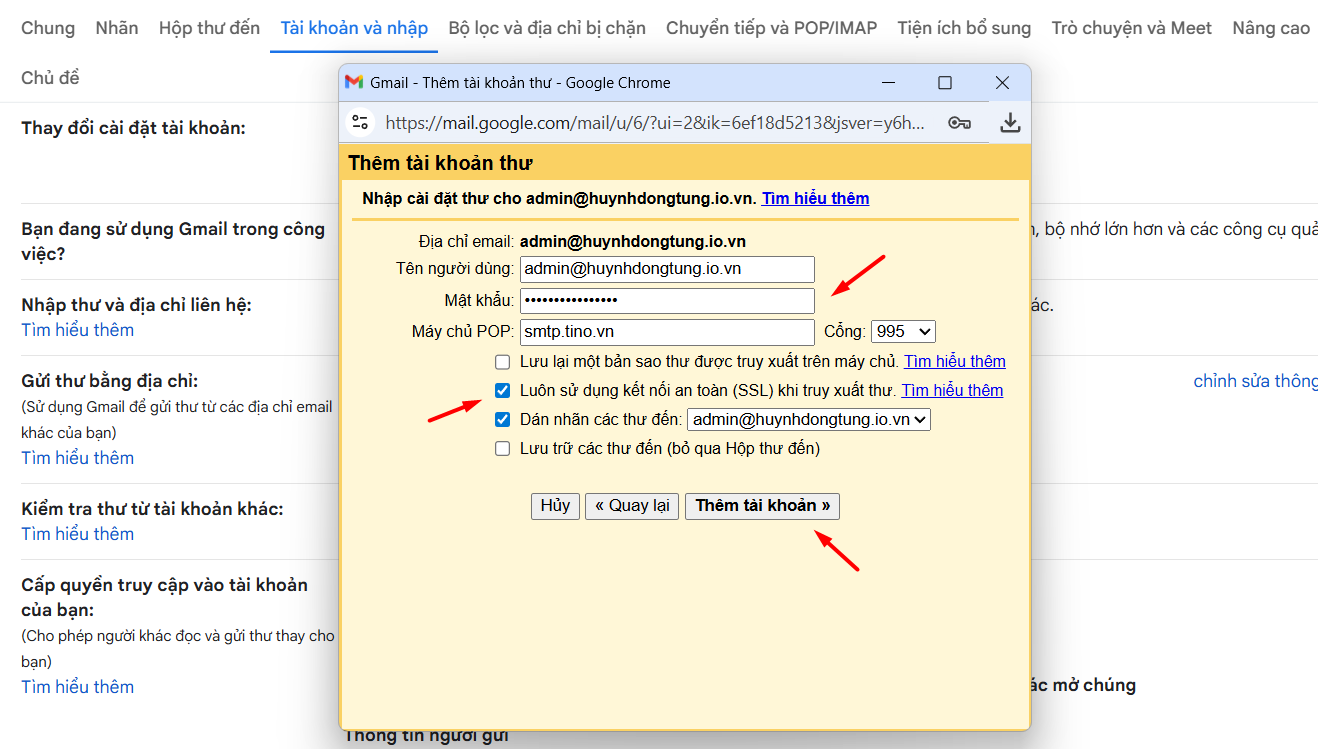The width and height of the screenshot is (1318, 749).
Task: Focus the Máy chủ POP server field
Action: [x=667, y=331]
